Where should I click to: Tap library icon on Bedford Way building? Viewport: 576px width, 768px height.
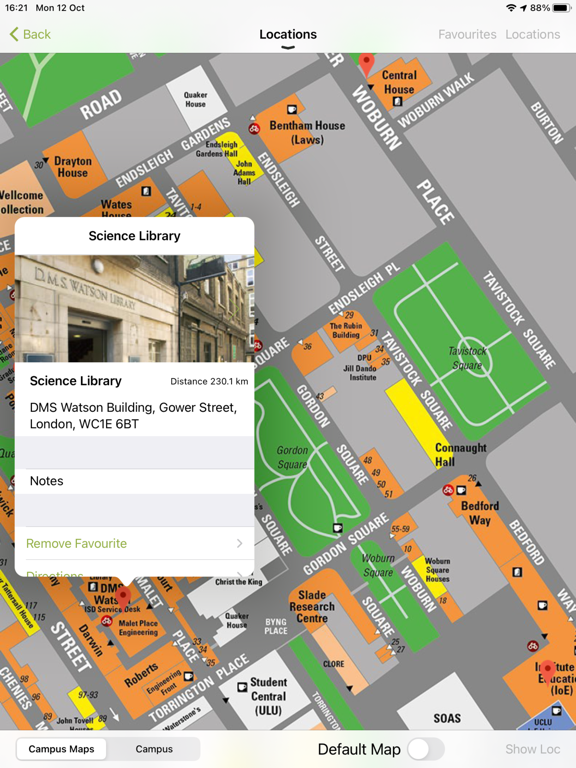point(517,572)
